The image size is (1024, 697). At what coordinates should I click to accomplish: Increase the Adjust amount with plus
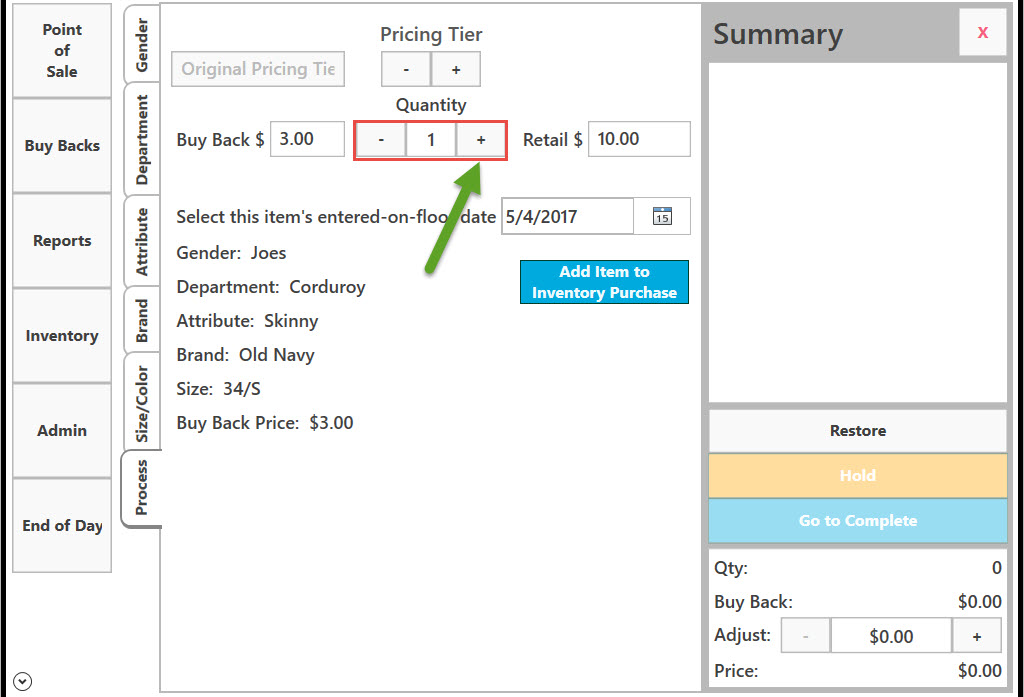coord(977,636)
